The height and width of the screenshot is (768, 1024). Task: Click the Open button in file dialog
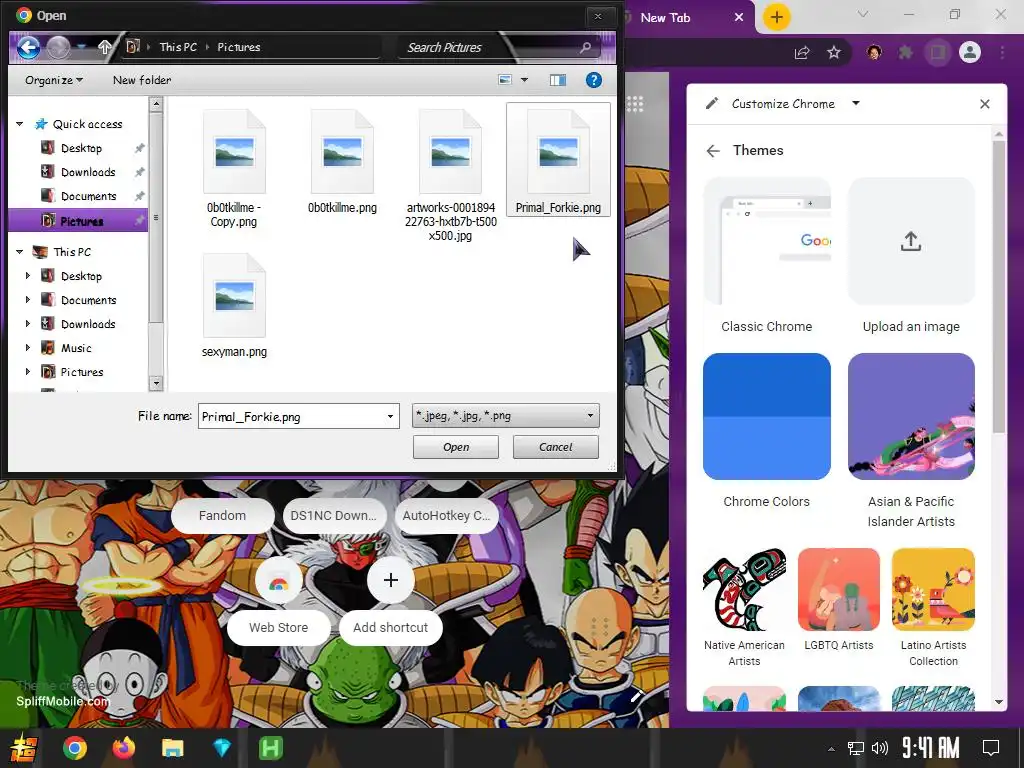point(456,447)
